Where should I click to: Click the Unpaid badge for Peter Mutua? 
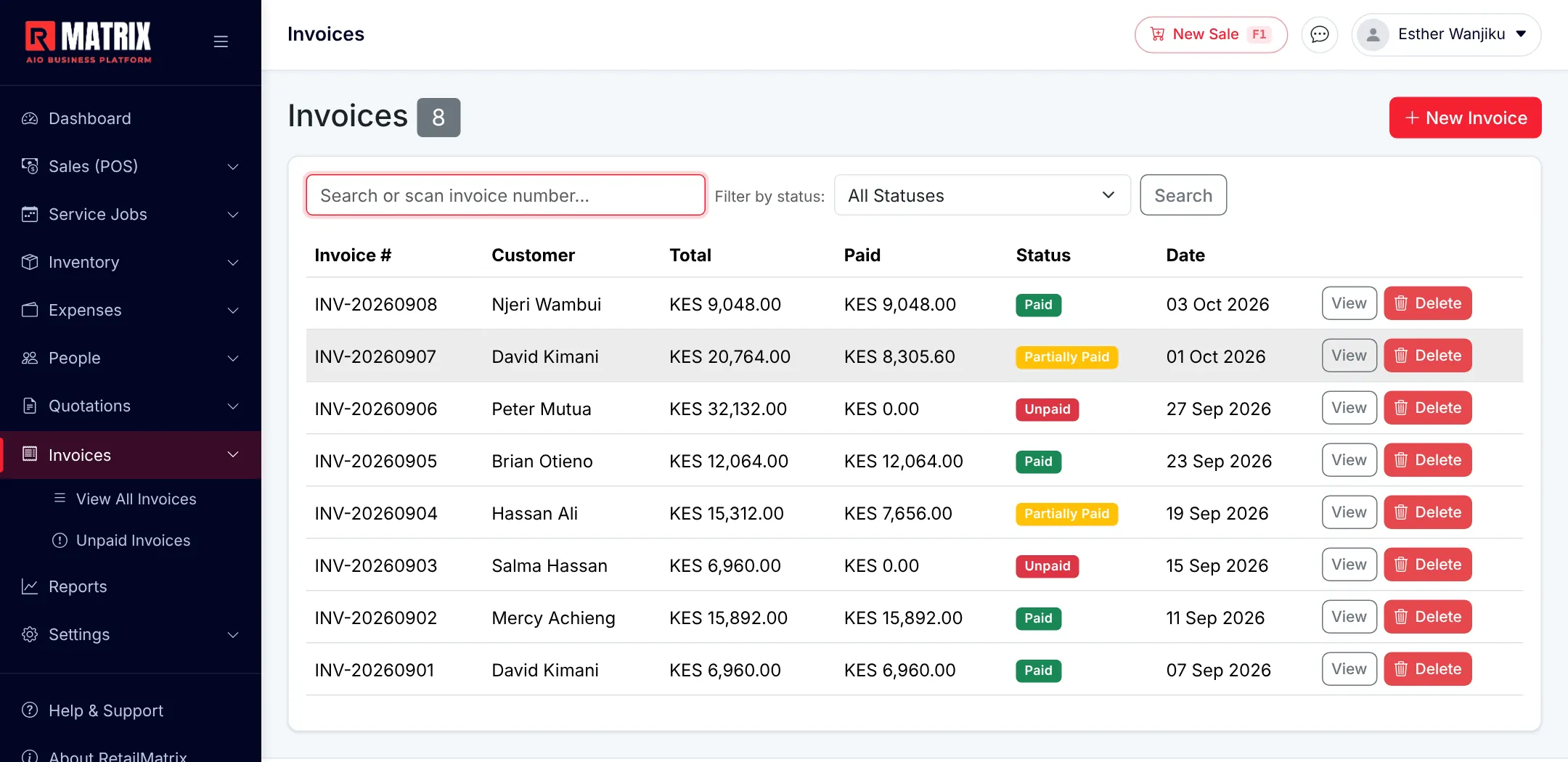pyautogui.click(x=1047, y=409)
